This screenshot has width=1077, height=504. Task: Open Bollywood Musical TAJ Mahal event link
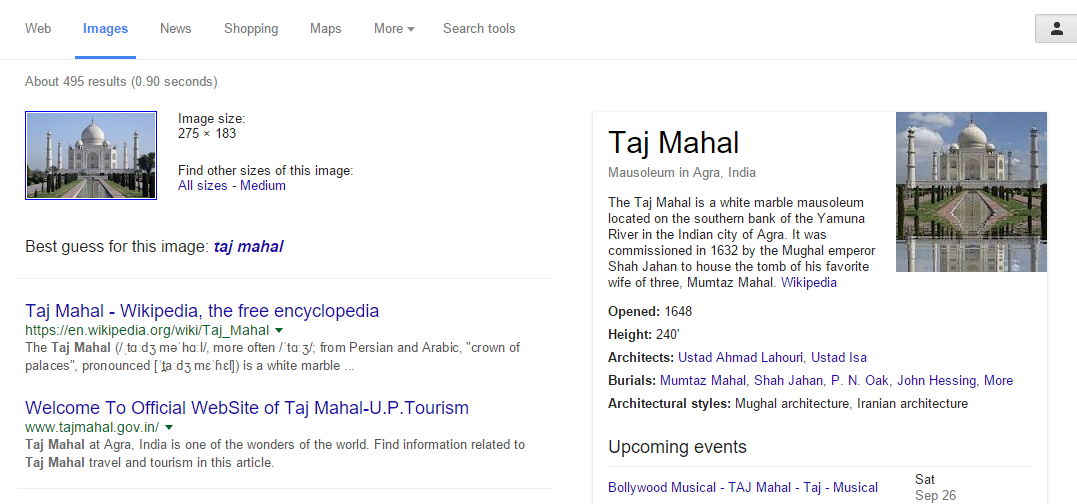click(743, 488)
